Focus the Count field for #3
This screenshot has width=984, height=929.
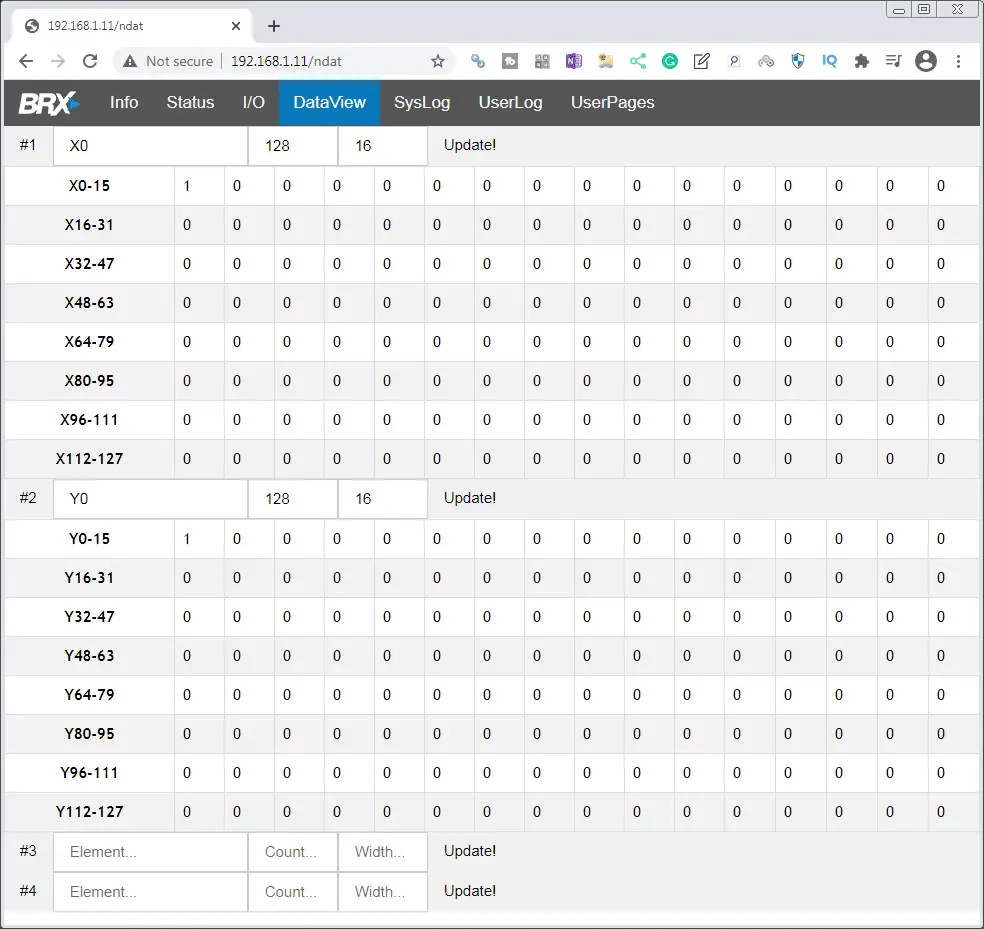[293, 852]
